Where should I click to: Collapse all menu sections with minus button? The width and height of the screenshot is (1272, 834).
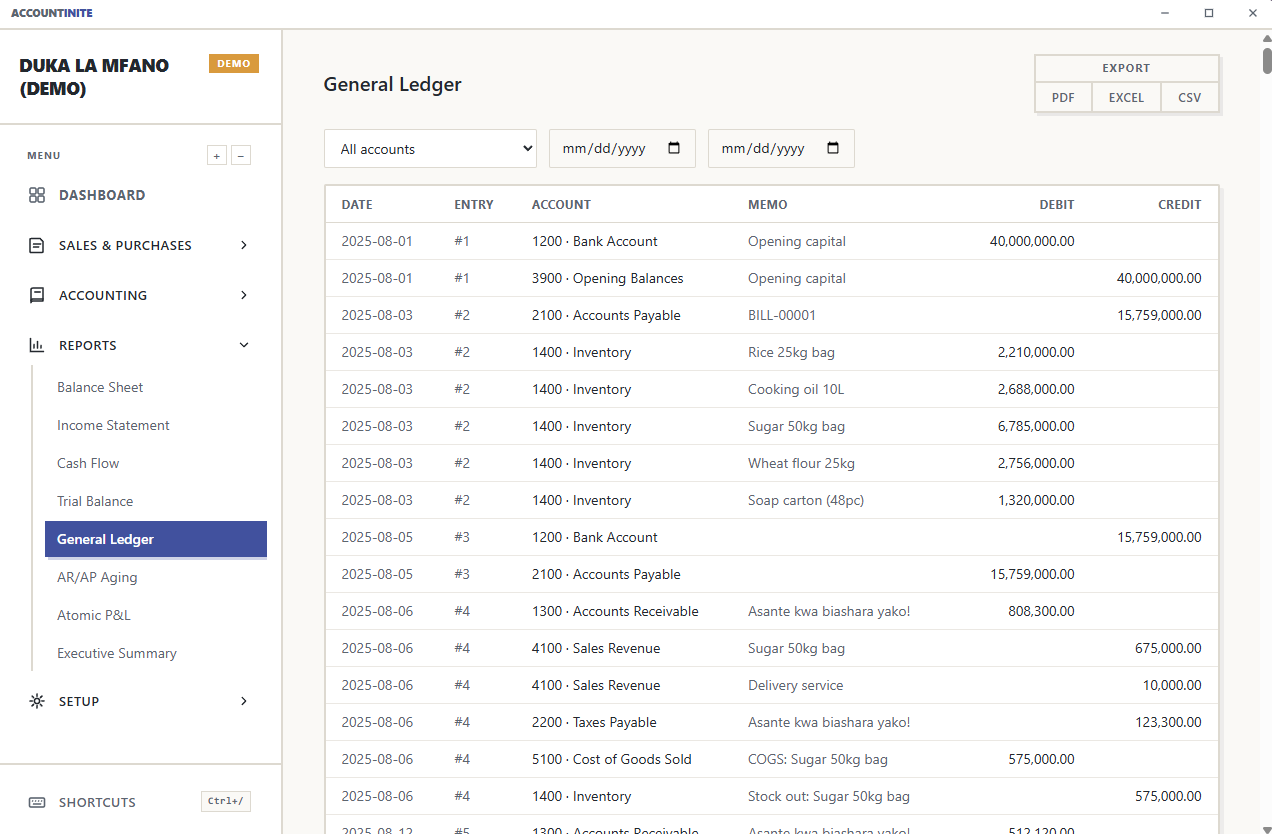(241, 155)
